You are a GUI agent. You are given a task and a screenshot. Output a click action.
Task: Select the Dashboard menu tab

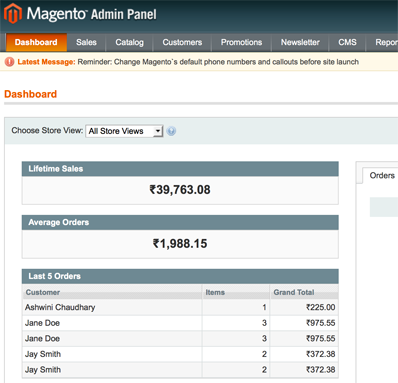coord(36,42)
